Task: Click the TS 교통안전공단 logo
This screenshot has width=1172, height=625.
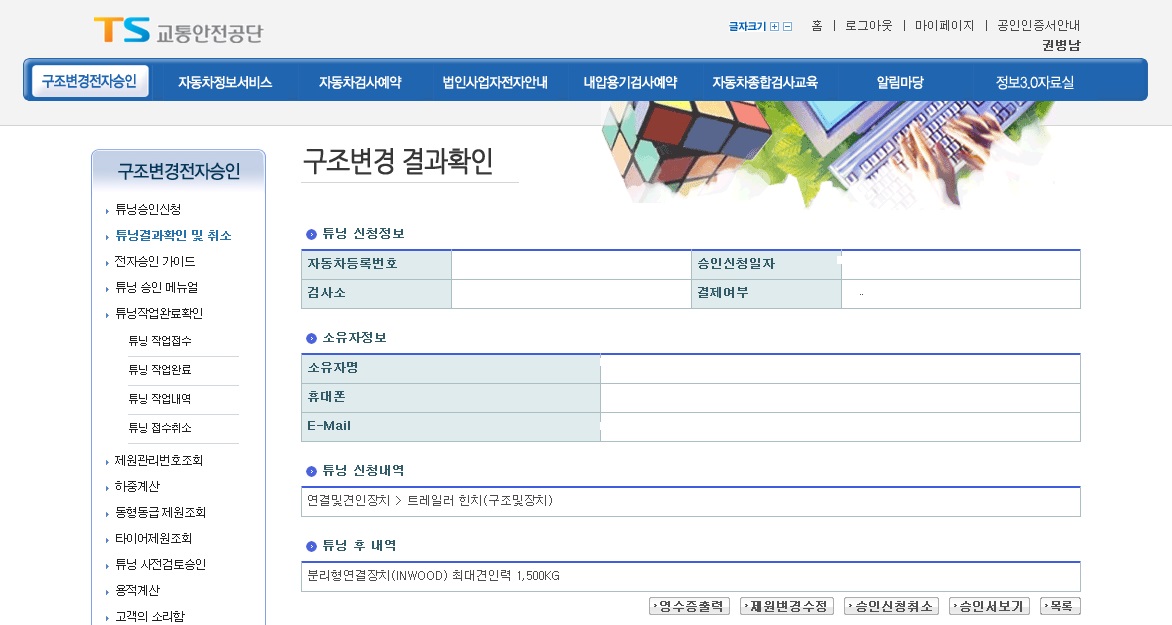Action: (178, 31)
